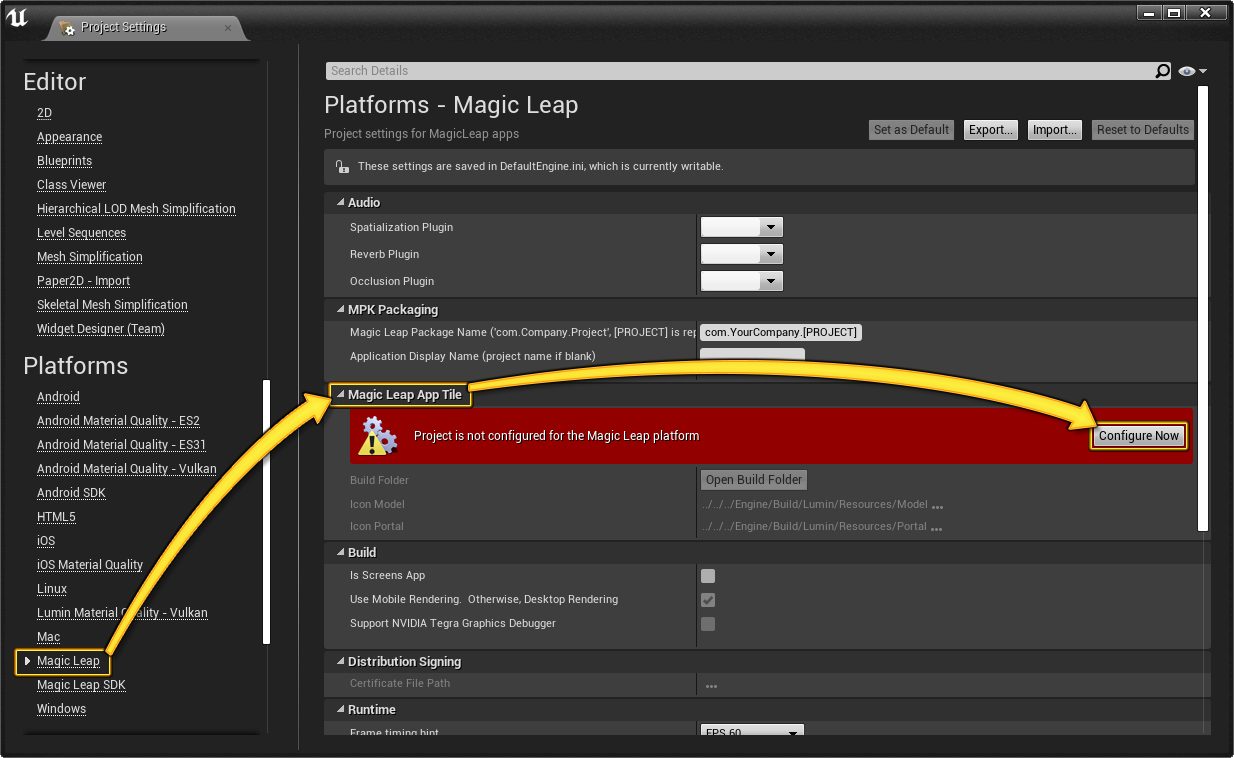Collapse the Build section

pyautogui.click(x=339, y=553)
